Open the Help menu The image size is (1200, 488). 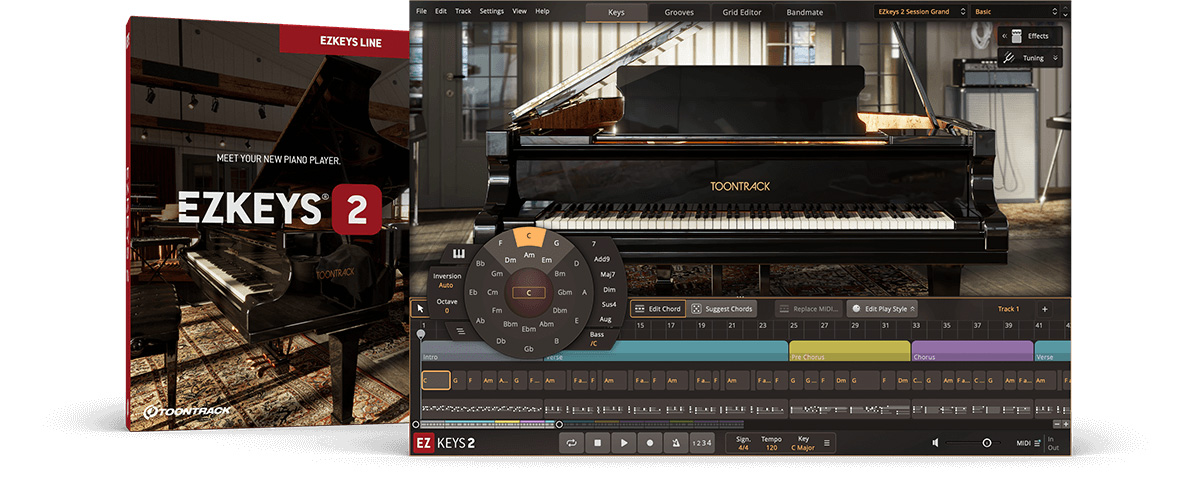click(542, 11)
